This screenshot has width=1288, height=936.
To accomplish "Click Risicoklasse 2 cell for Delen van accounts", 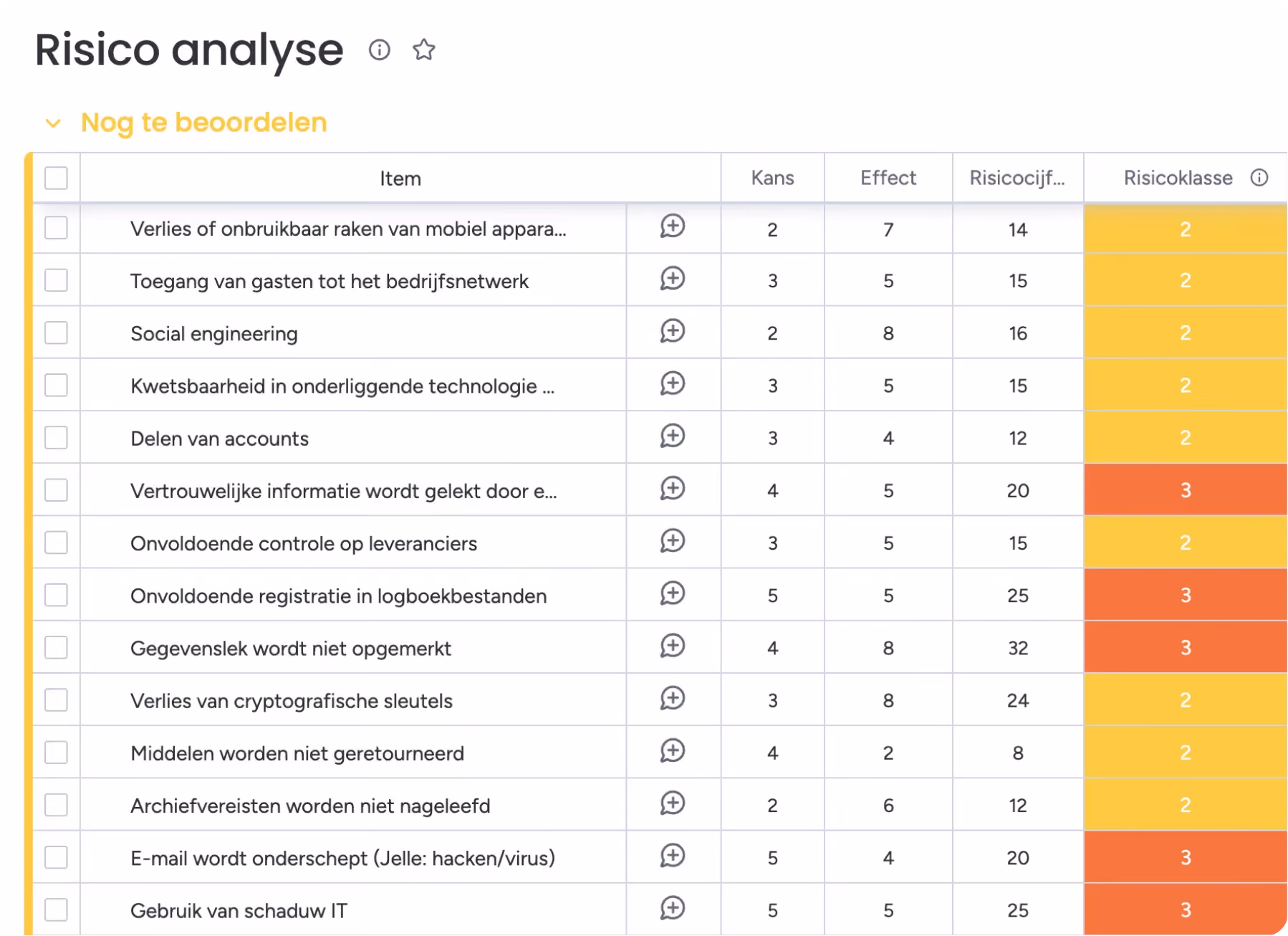I will (x=1186, y=437).
